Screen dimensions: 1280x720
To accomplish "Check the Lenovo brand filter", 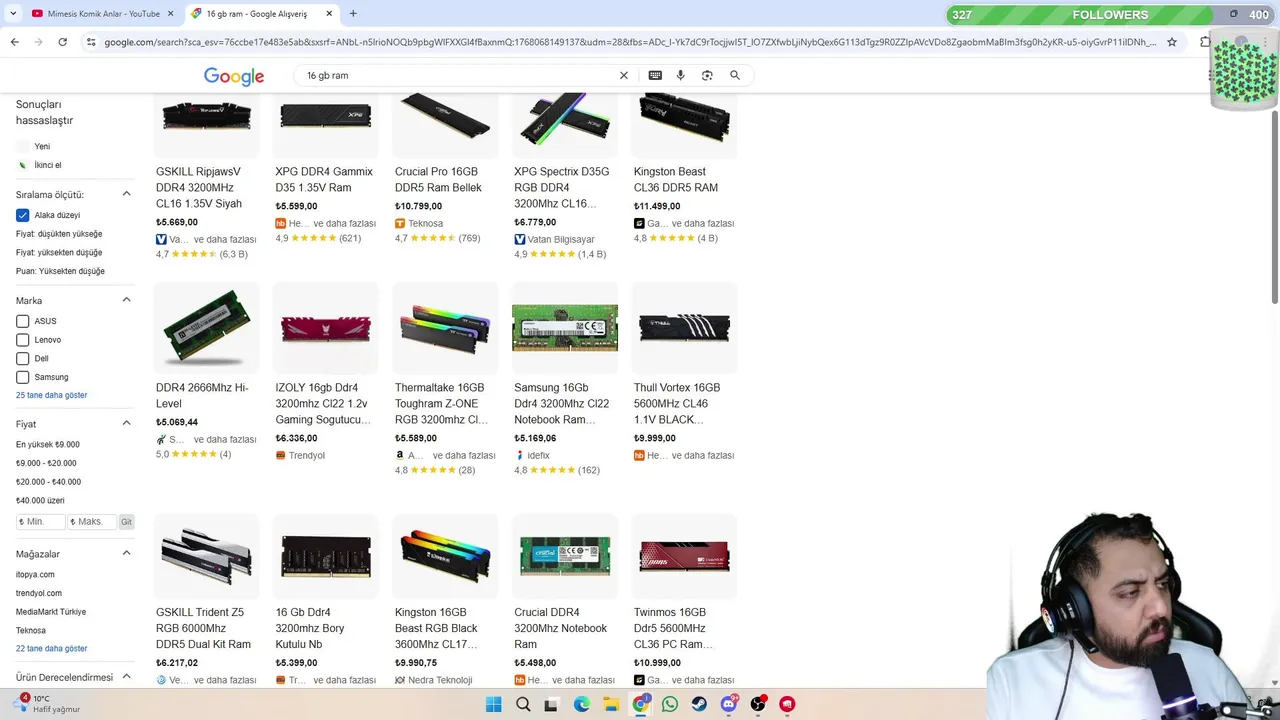I will 23,340.
